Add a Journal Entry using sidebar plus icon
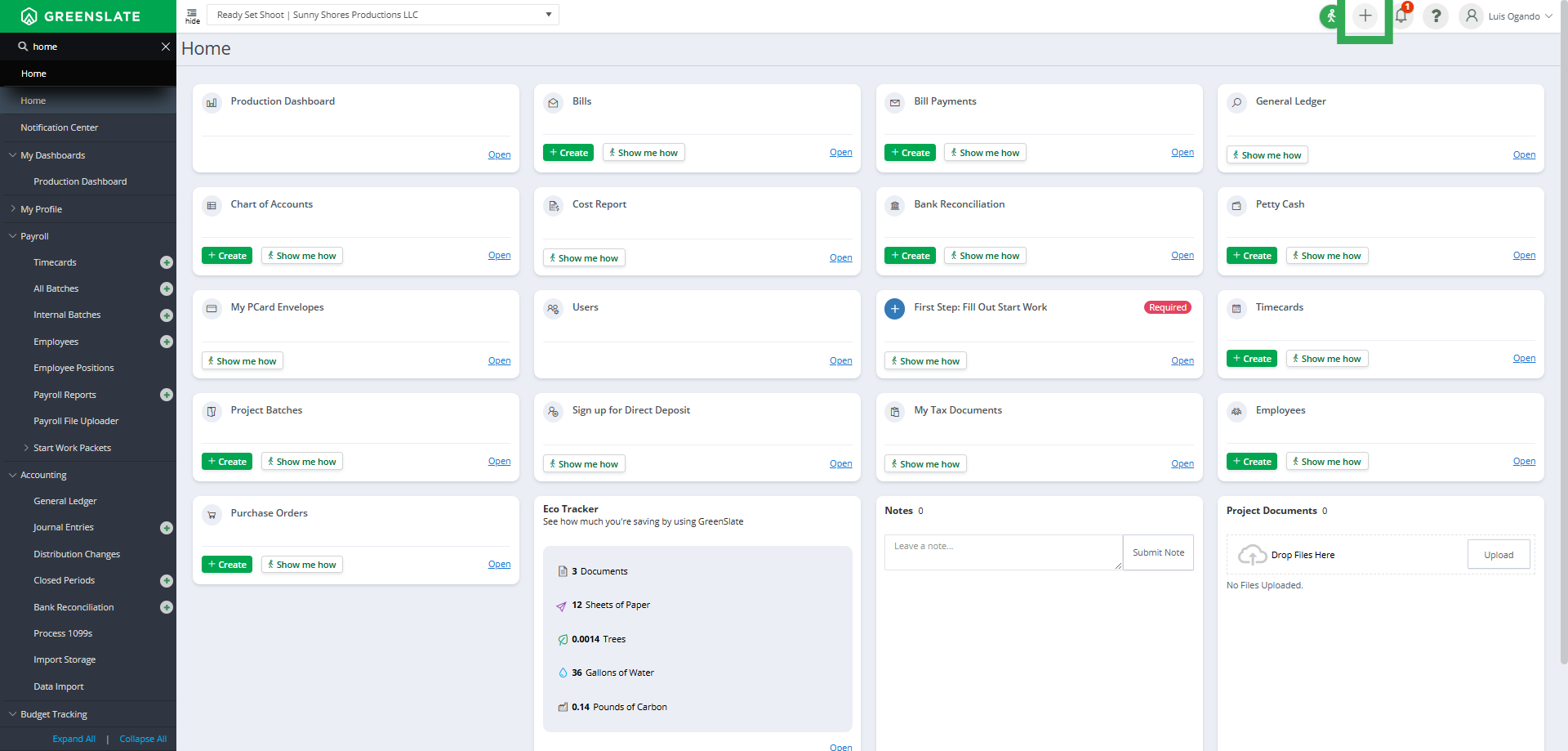The width and height of the screenshot is (1568, 751). coord(167,528)
